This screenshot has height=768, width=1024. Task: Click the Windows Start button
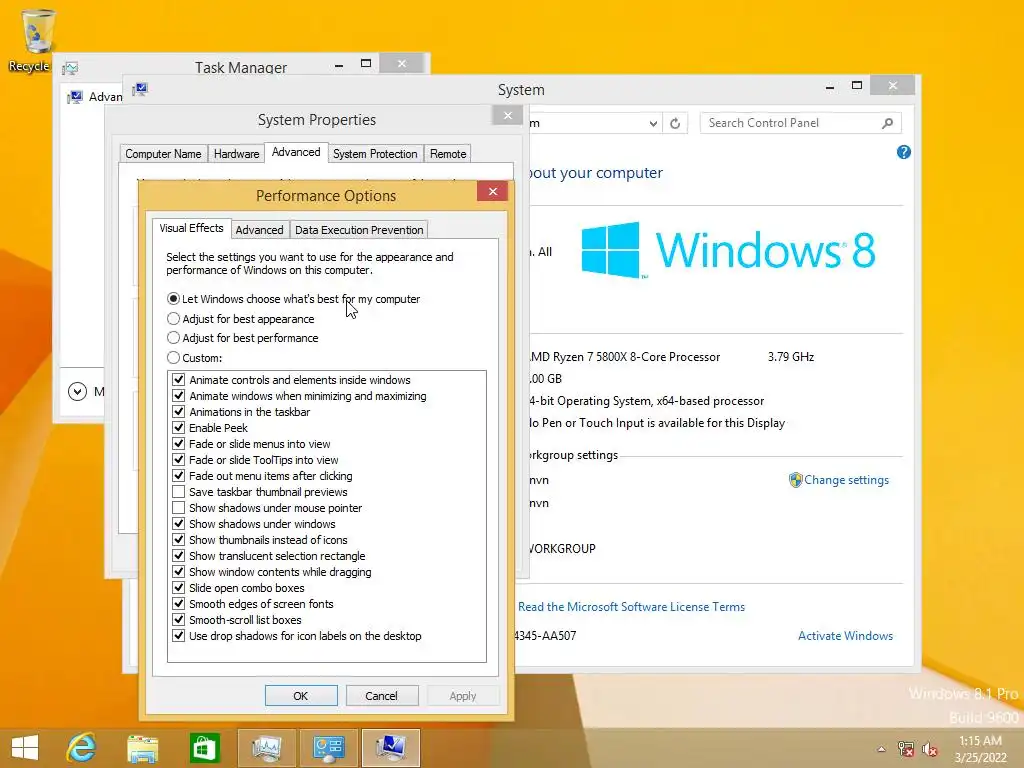25,748
